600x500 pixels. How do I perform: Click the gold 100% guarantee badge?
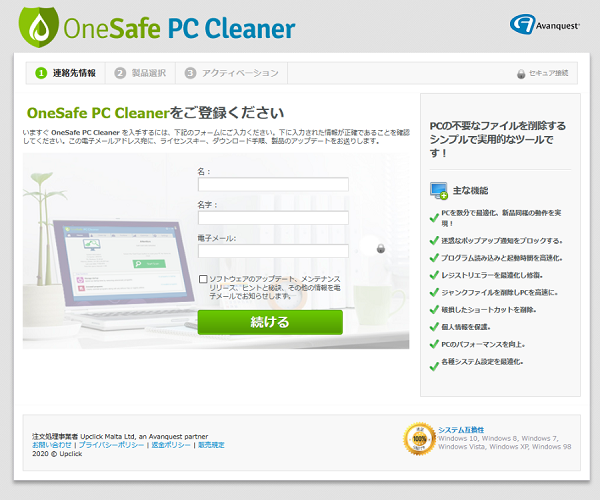[419, 439]
